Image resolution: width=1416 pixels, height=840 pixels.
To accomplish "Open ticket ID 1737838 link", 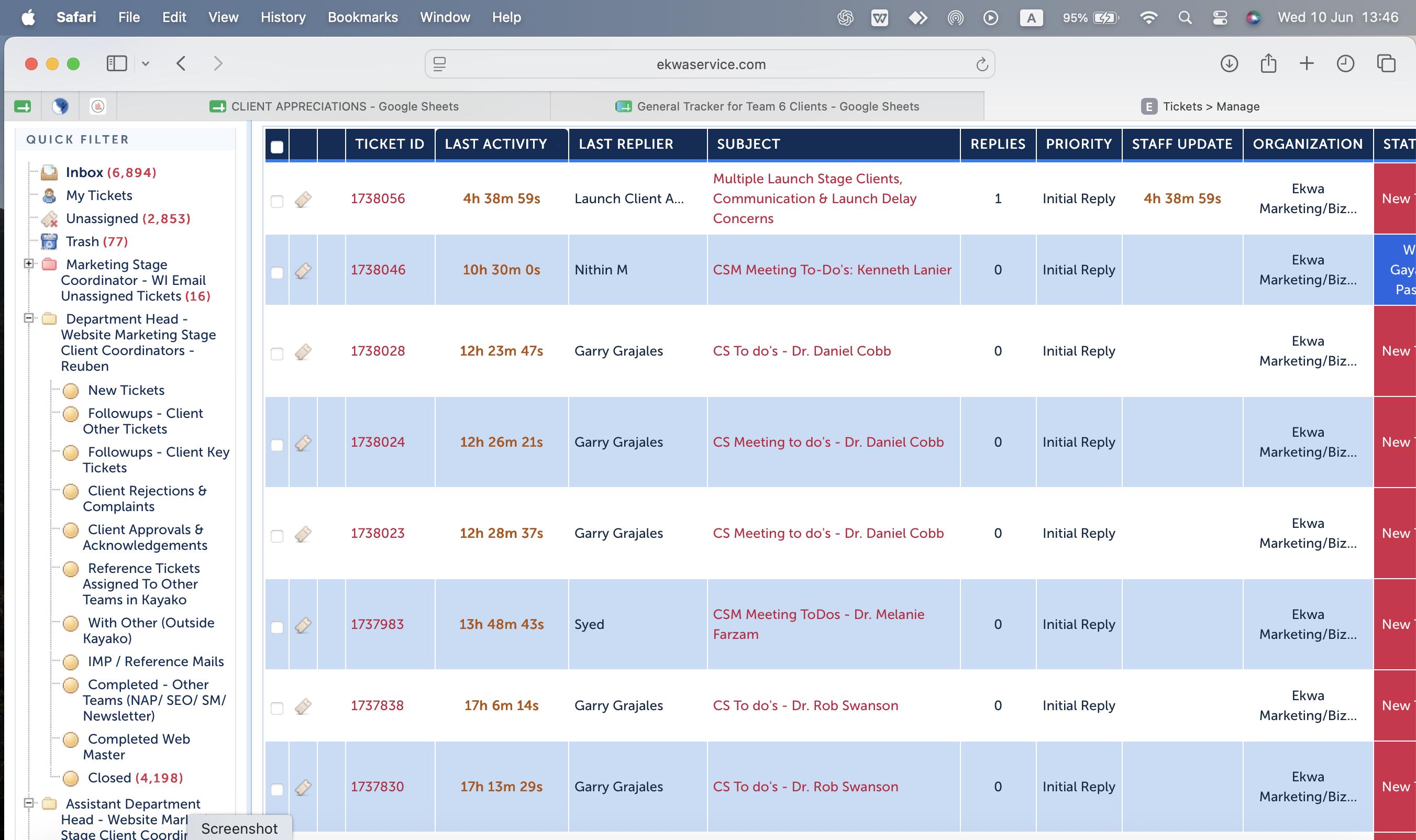I will (377, 705).
